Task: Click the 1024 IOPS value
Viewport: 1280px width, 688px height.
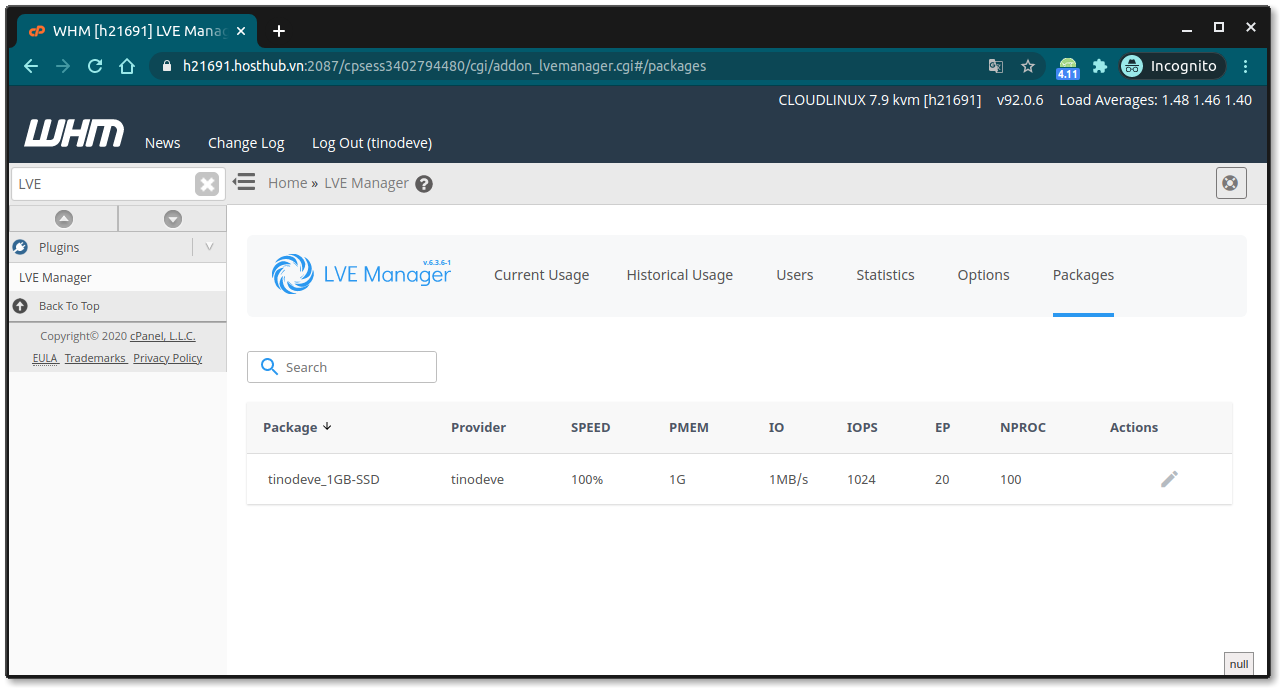Action: pyautogui.click(x=861, y=479)
